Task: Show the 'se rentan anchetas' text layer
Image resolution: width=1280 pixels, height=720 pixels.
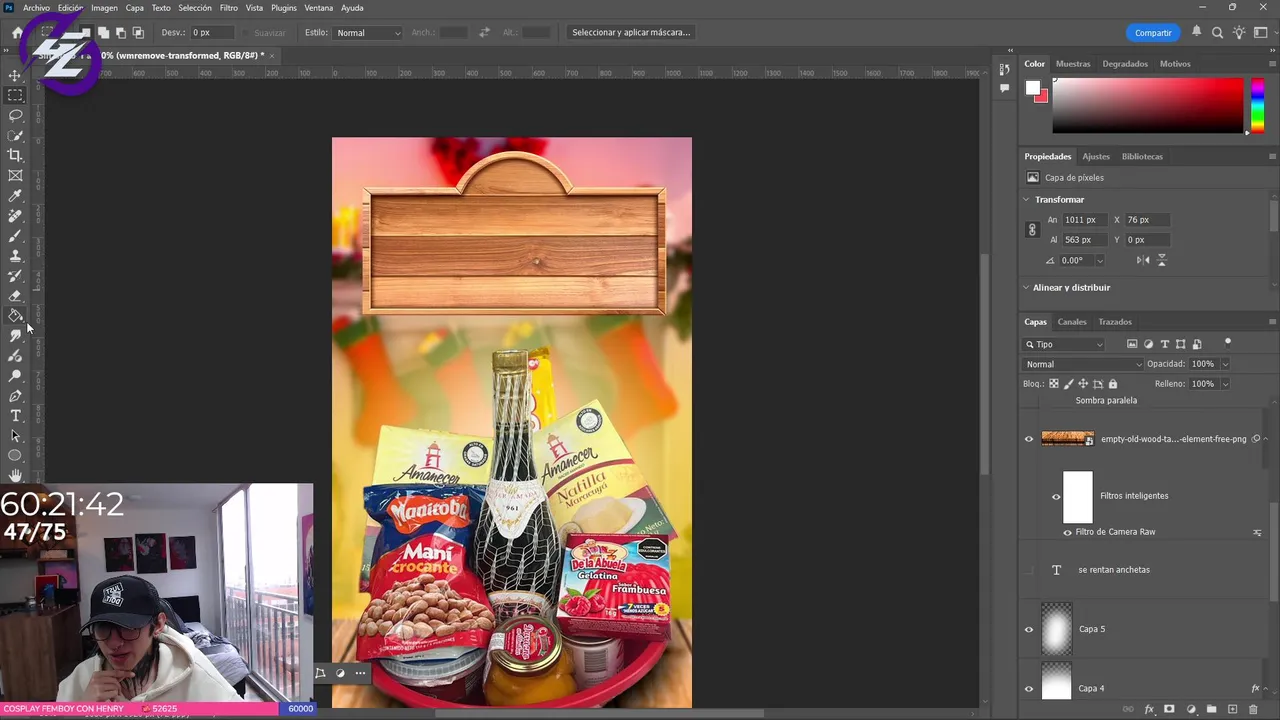Action: click(1028, 570)
